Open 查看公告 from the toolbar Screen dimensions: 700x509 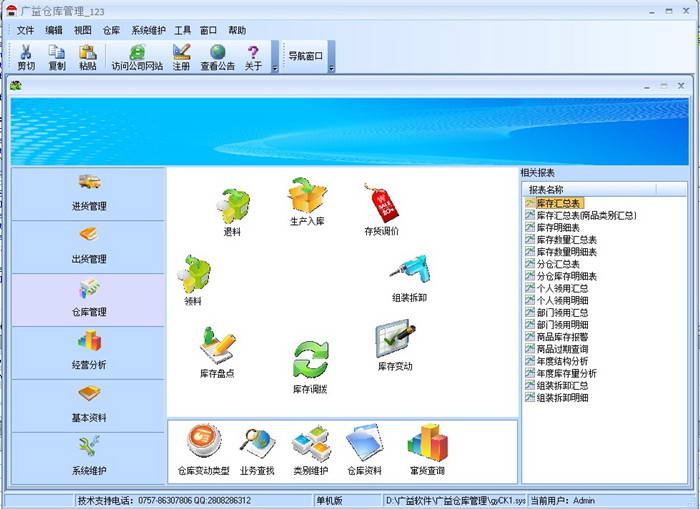(217, 57)
